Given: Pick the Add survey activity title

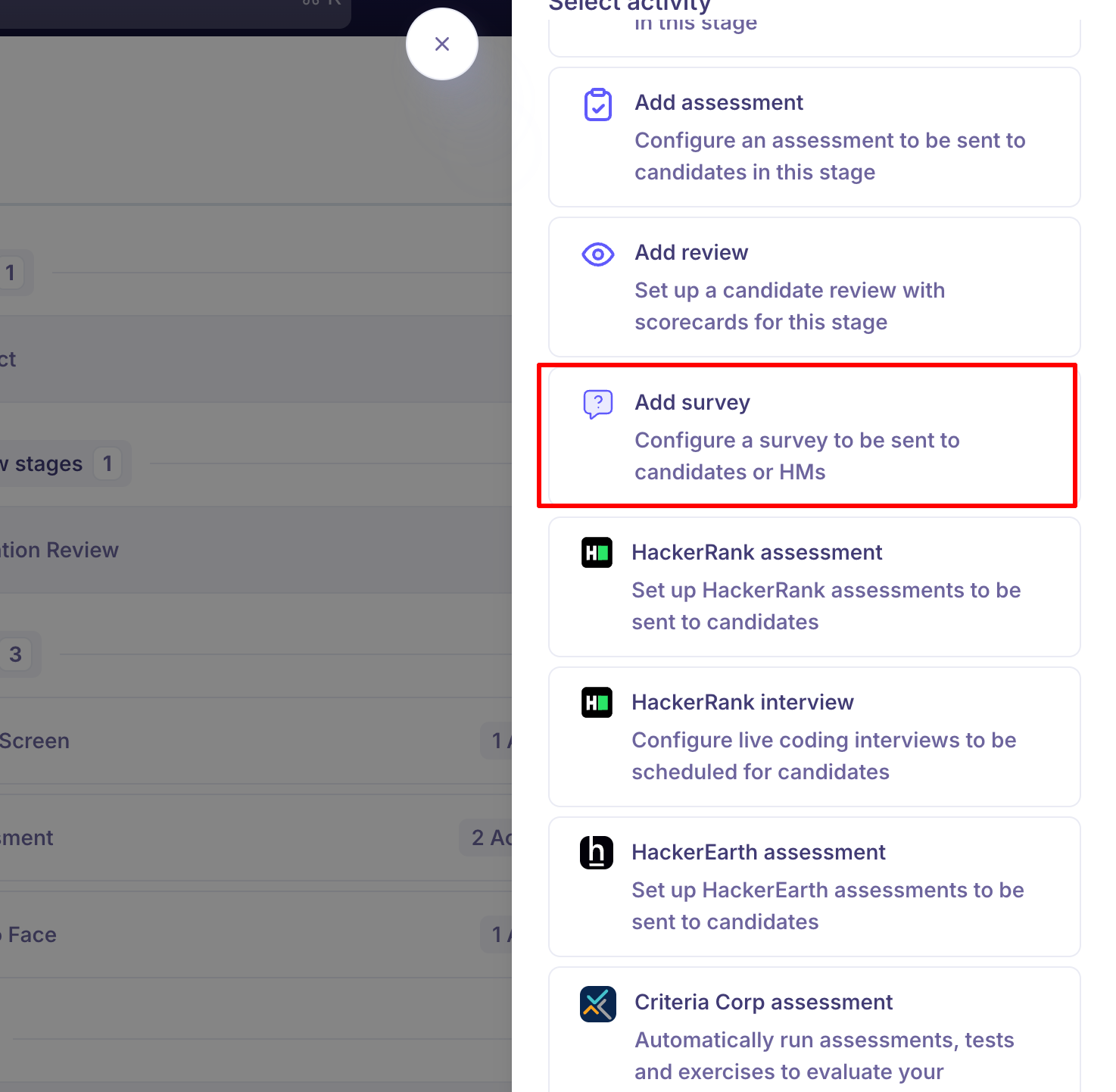Looking at the screenshot, I should (x=693, y=402).
